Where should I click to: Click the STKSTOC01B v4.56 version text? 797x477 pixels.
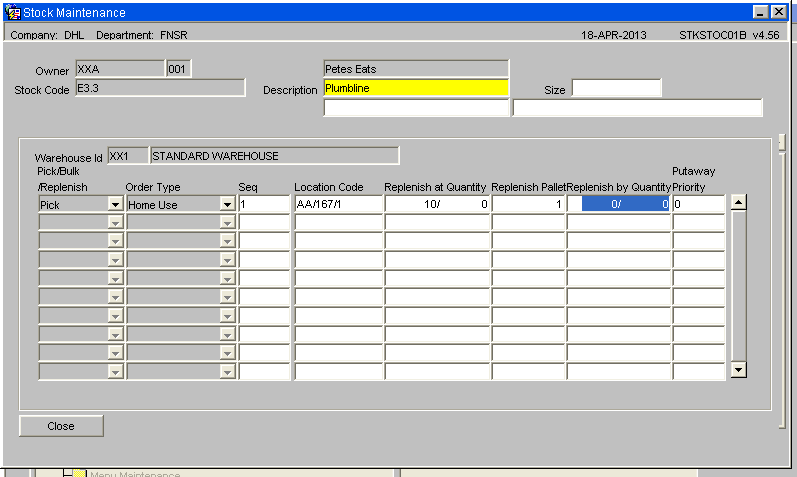[x=729, y=35]
